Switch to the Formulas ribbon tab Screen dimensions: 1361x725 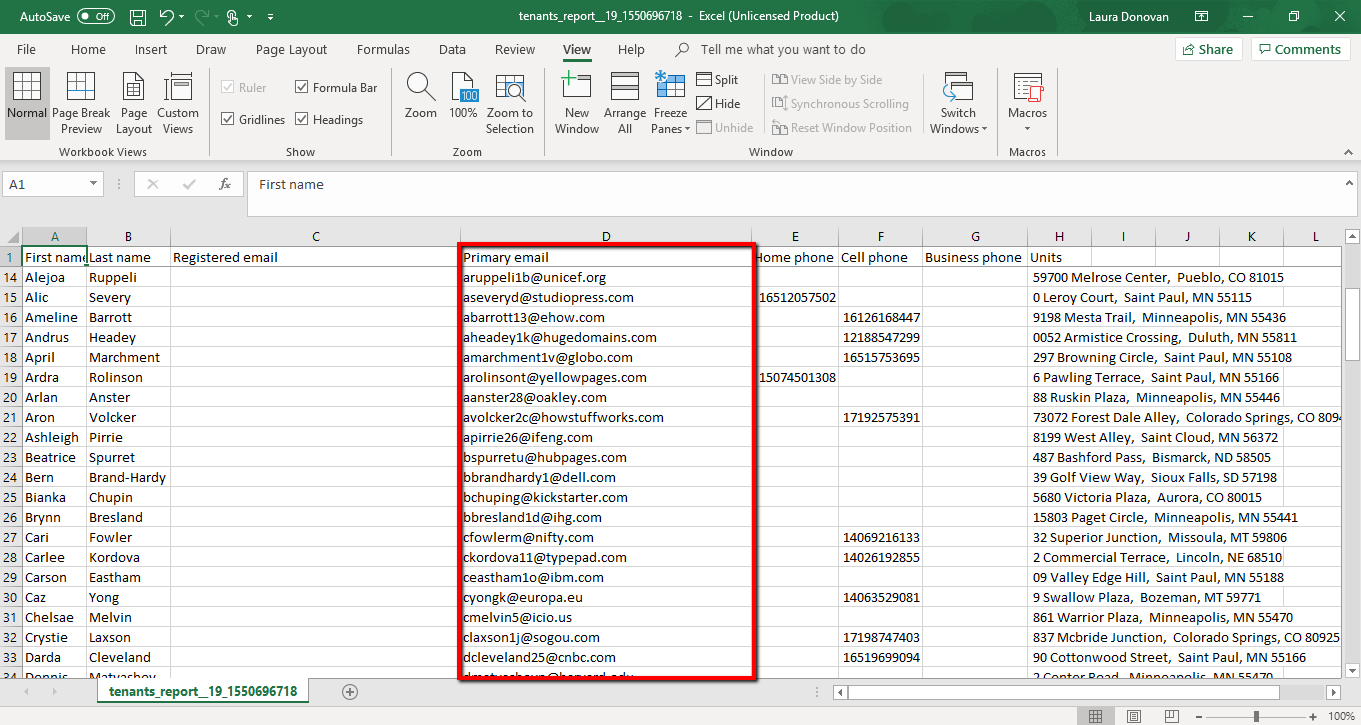383,50
